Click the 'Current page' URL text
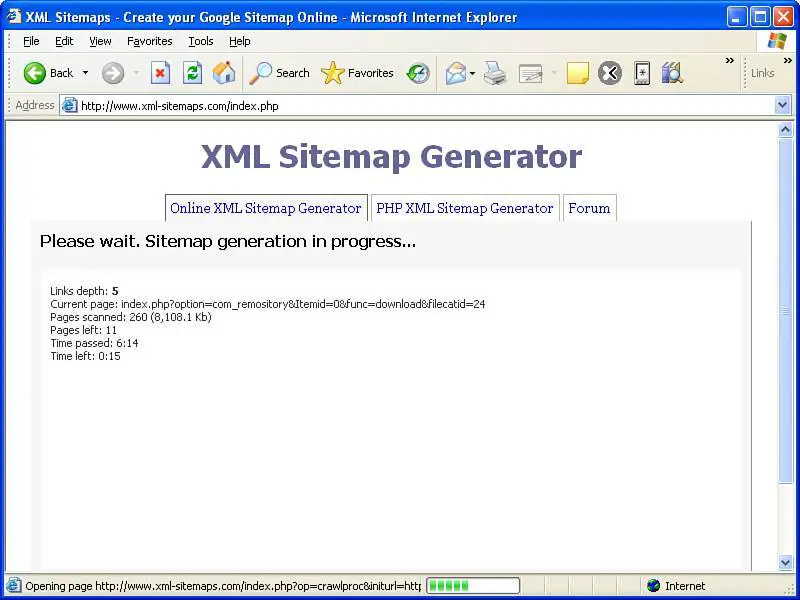This screenshot has width=800, height=600. pyautogui.click(x=267, y=305)
